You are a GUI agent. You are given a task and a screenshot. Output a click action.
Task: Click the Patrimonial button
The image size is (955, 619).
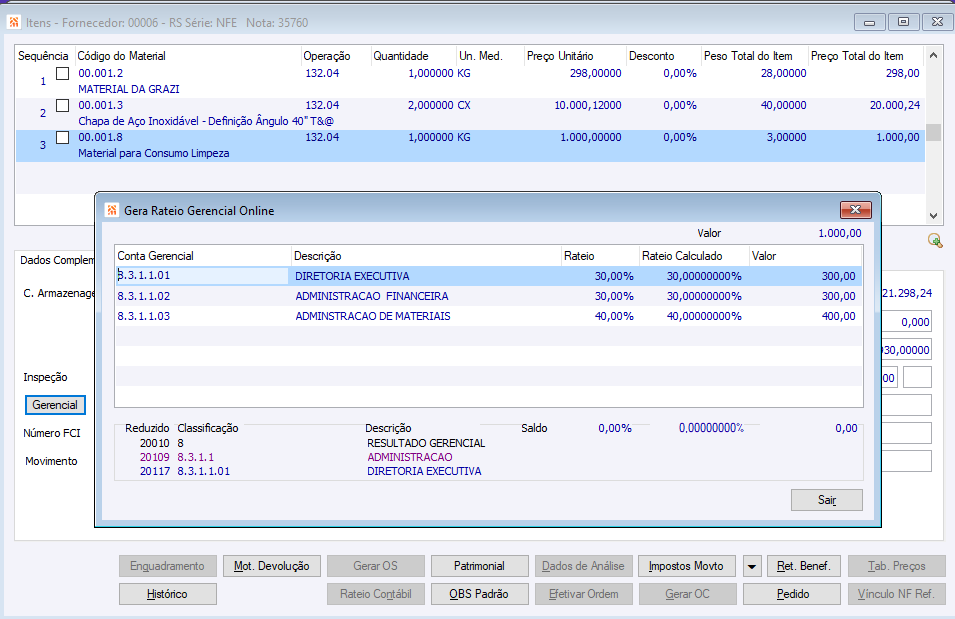tap(478, 566)
